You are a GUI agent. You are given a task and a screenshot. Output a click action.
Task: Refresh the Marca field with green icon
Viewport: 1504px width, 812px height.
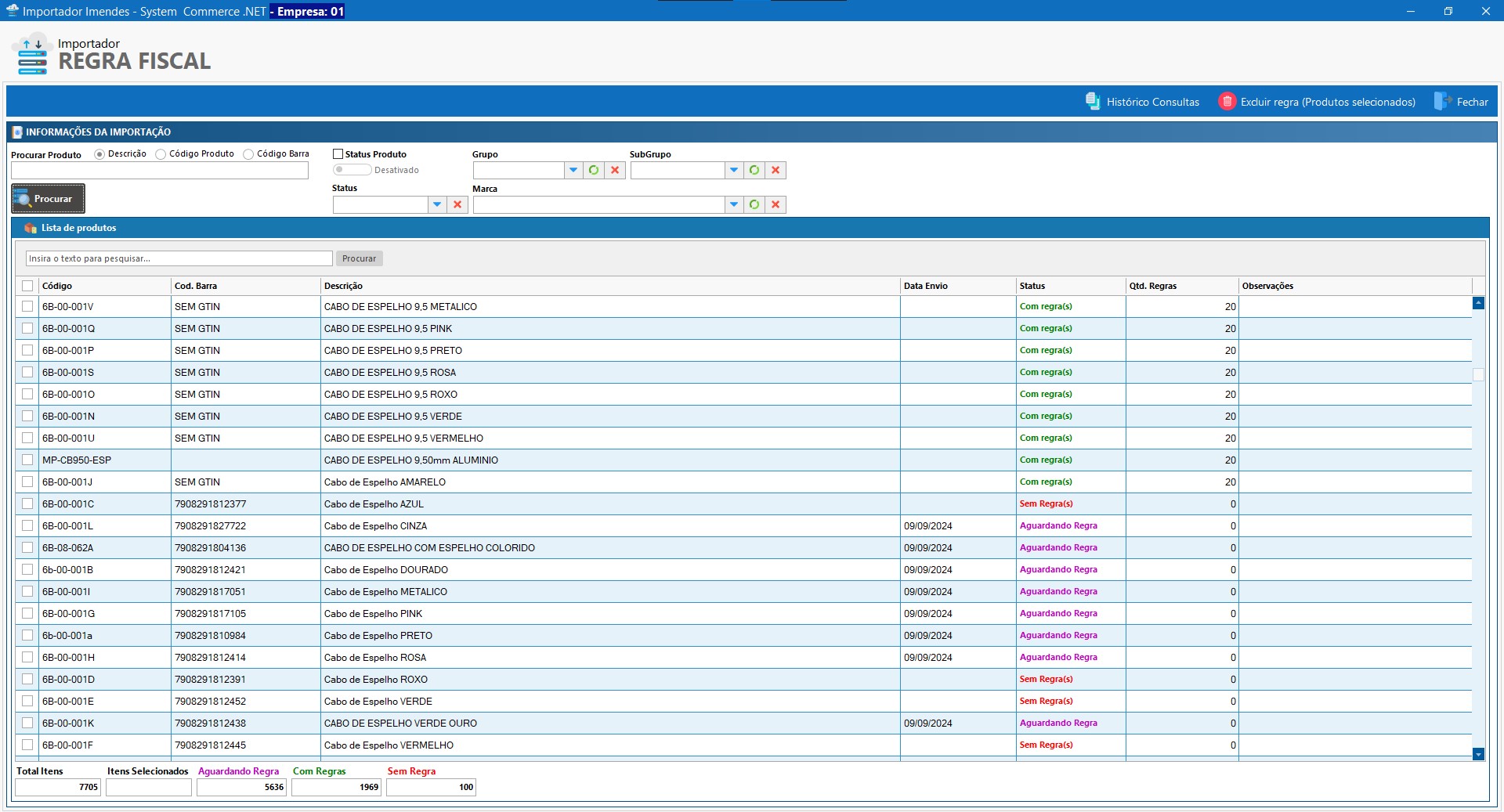coord(754,204)
